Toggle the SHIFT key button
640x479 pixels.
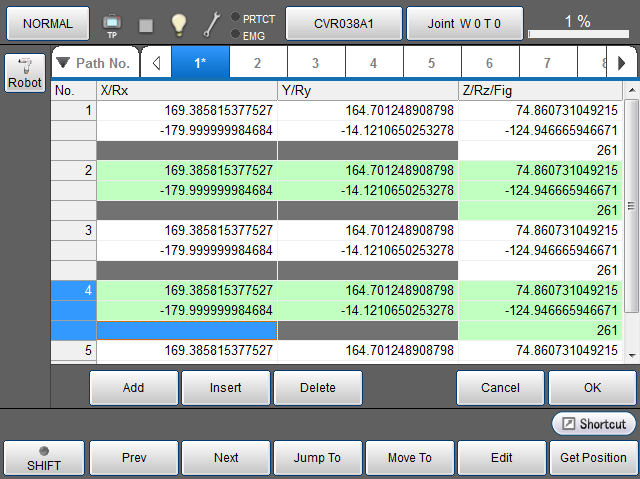click(43, 458)
